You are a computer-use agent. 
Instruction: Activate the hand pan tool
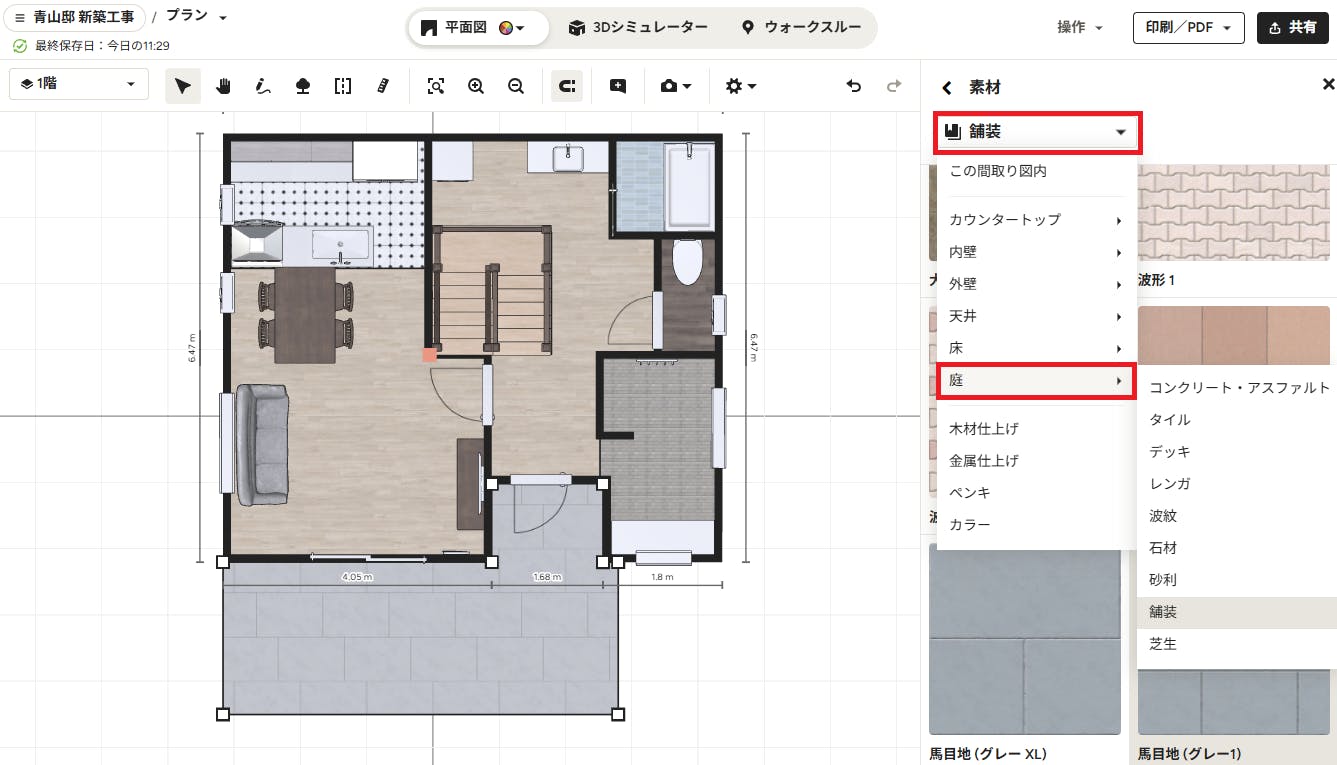coord(223,86)
